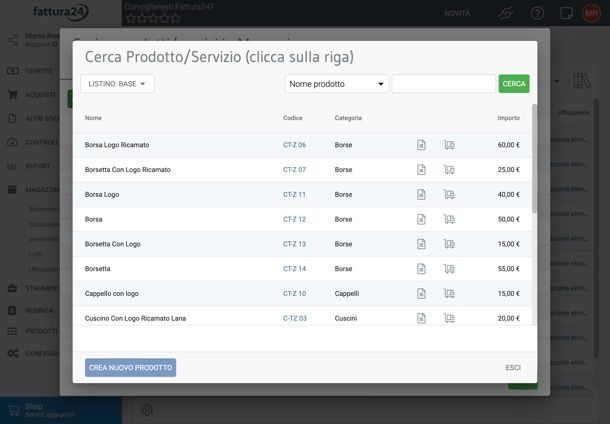The image size is (610, 424).
Task: Open the Nome prodotto search-field dropdown
Action: 337,84
